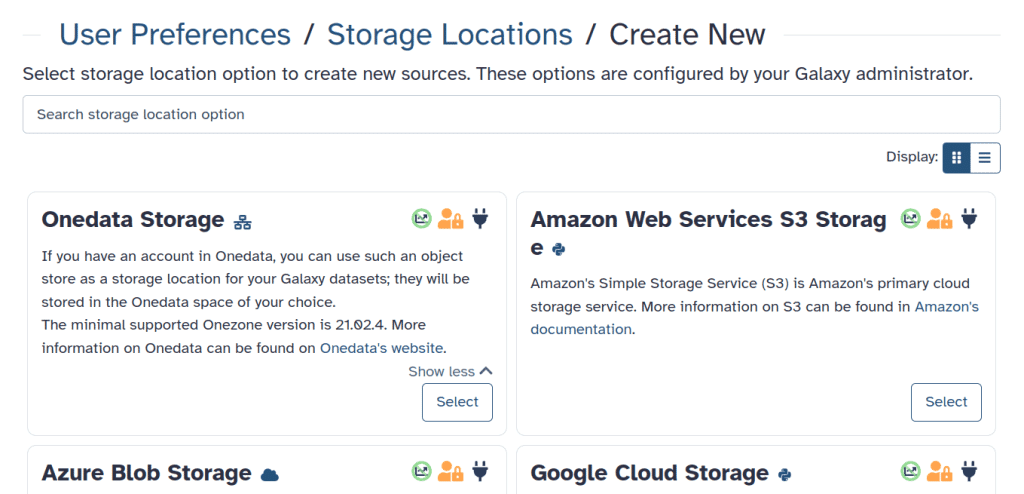The height and width of the screenshot is (494, 1024).
Task: Go to User Preferences breadcrumb
Action: pos(175,35)
